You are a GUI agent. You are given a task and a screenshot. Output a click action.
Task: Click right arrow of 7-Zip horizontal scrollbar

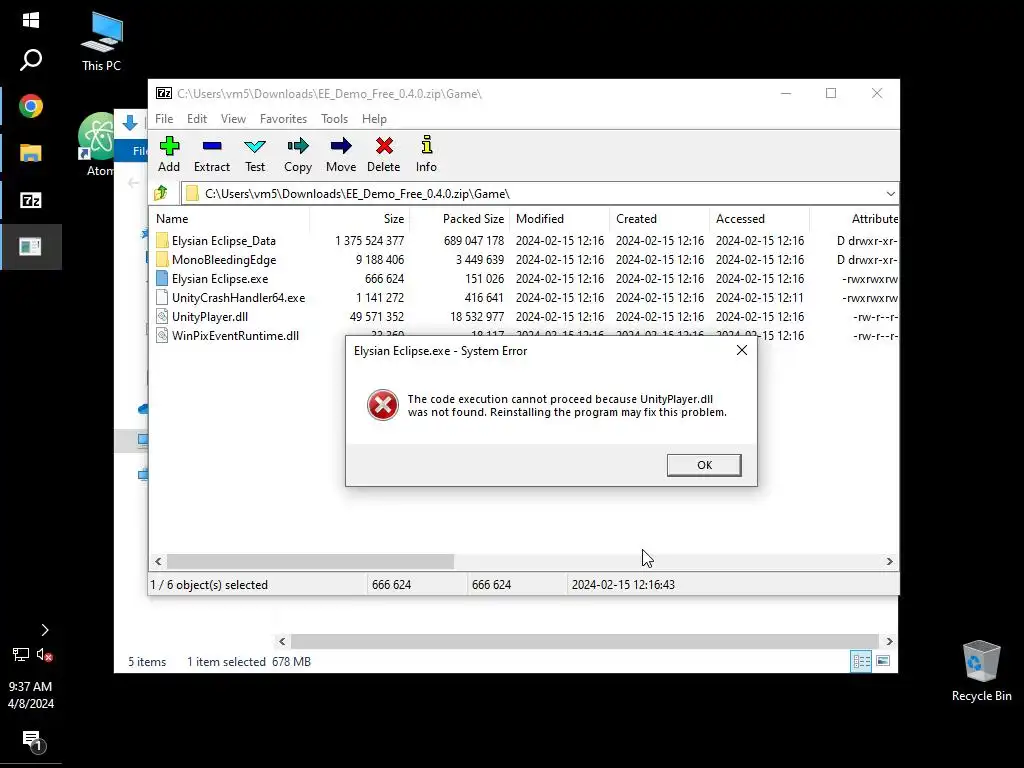pyautogui.click(x=889, y=561)
